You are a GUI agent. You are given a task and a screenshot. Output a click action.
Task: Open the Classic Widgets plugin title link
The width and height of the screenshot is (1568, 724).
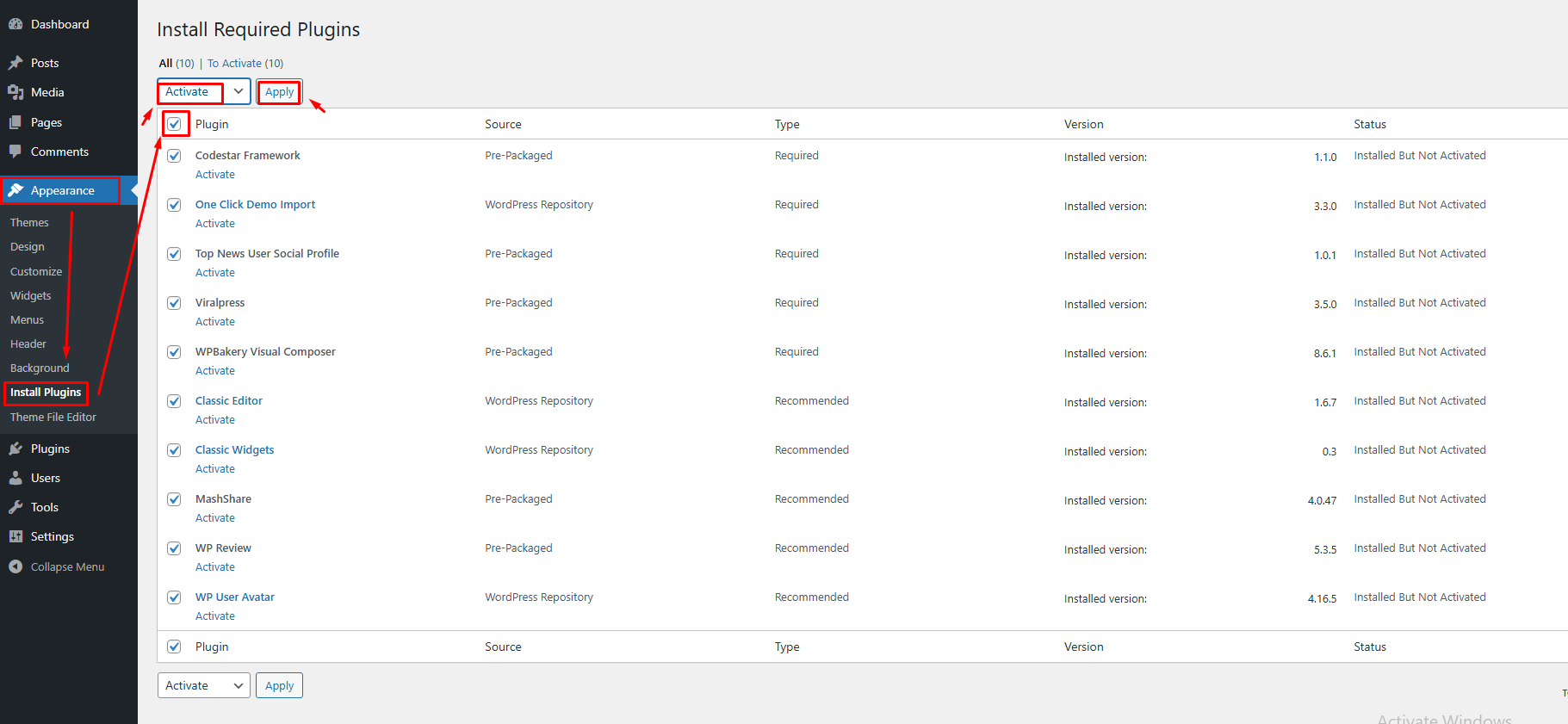coord(234,450)
